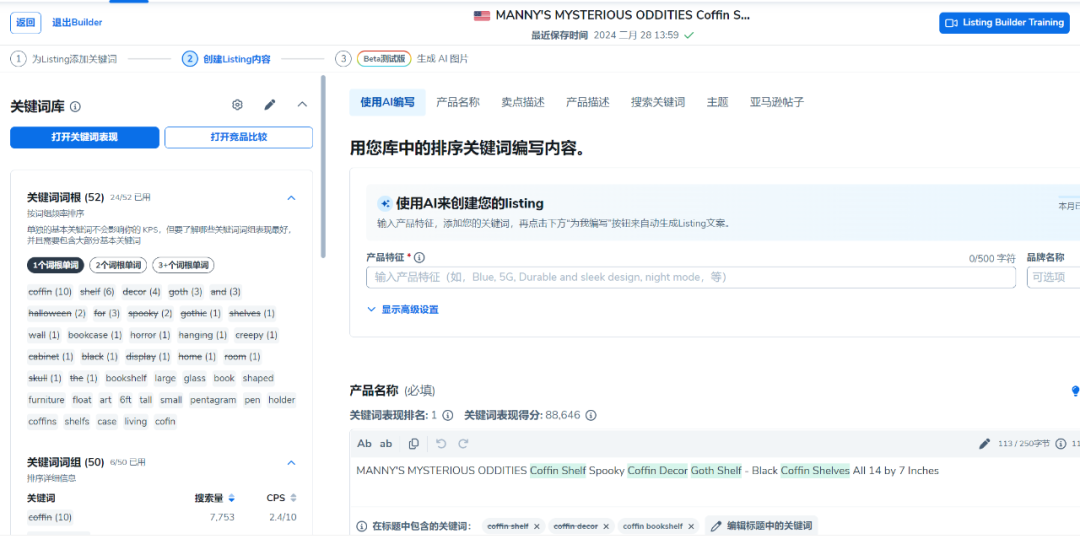Switch to the 使用AI编写 tab
1080x539 pixels.
[x=387, y=102]
